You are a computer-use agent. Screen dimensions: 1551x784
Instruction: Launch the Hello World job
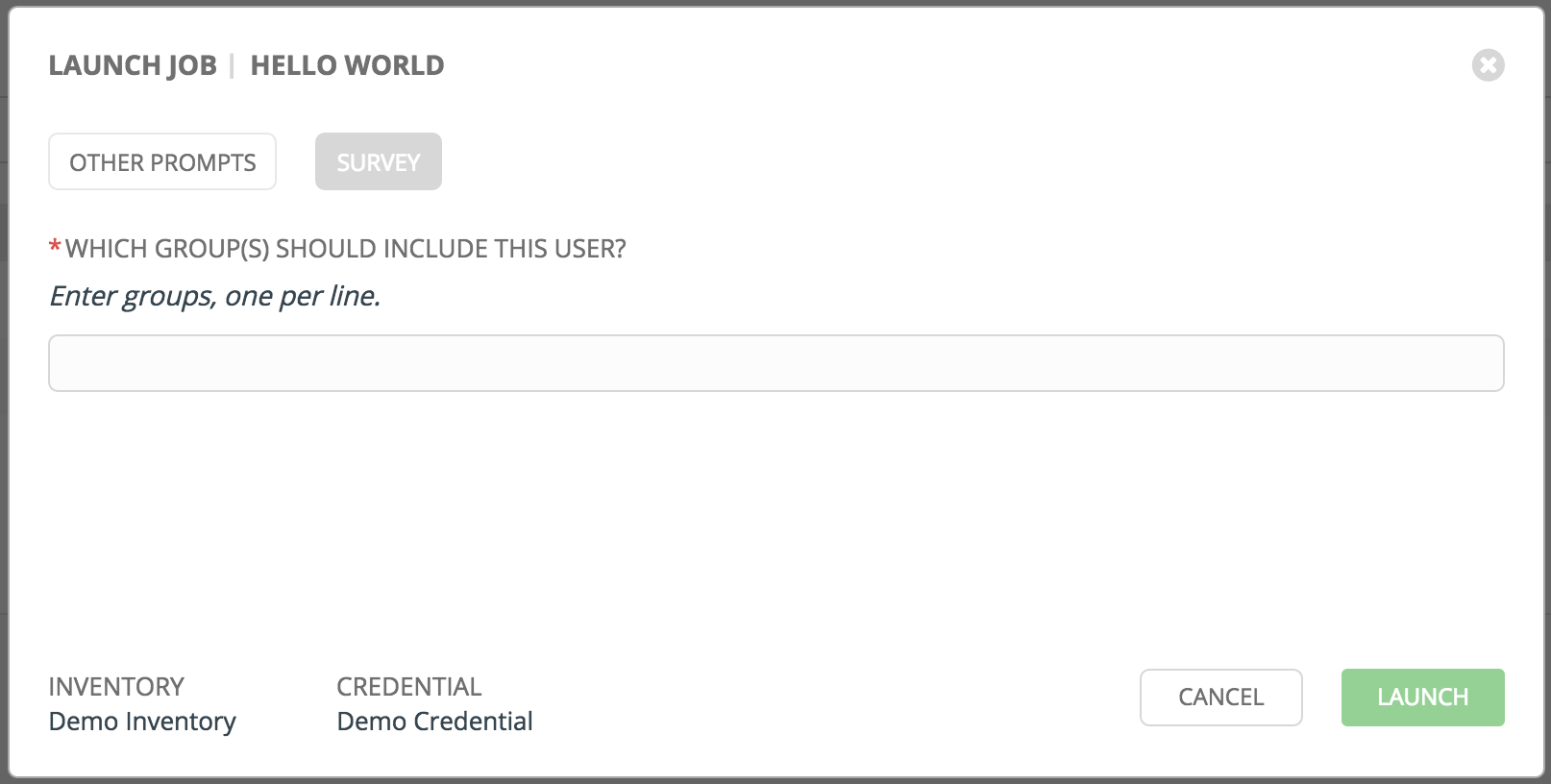tap(1423, 698)
